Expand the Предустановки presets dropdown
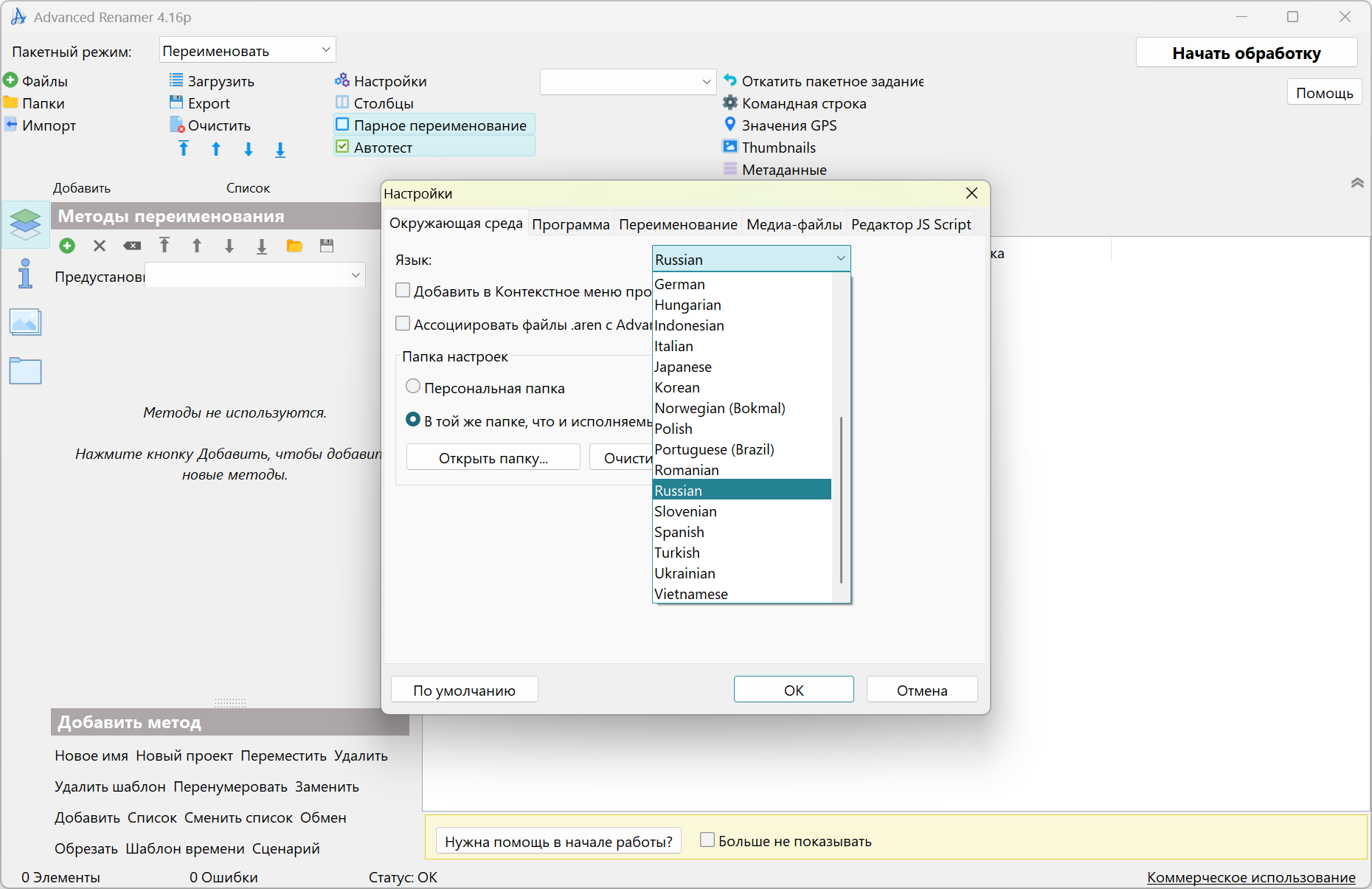 click(x=355, y=275)
